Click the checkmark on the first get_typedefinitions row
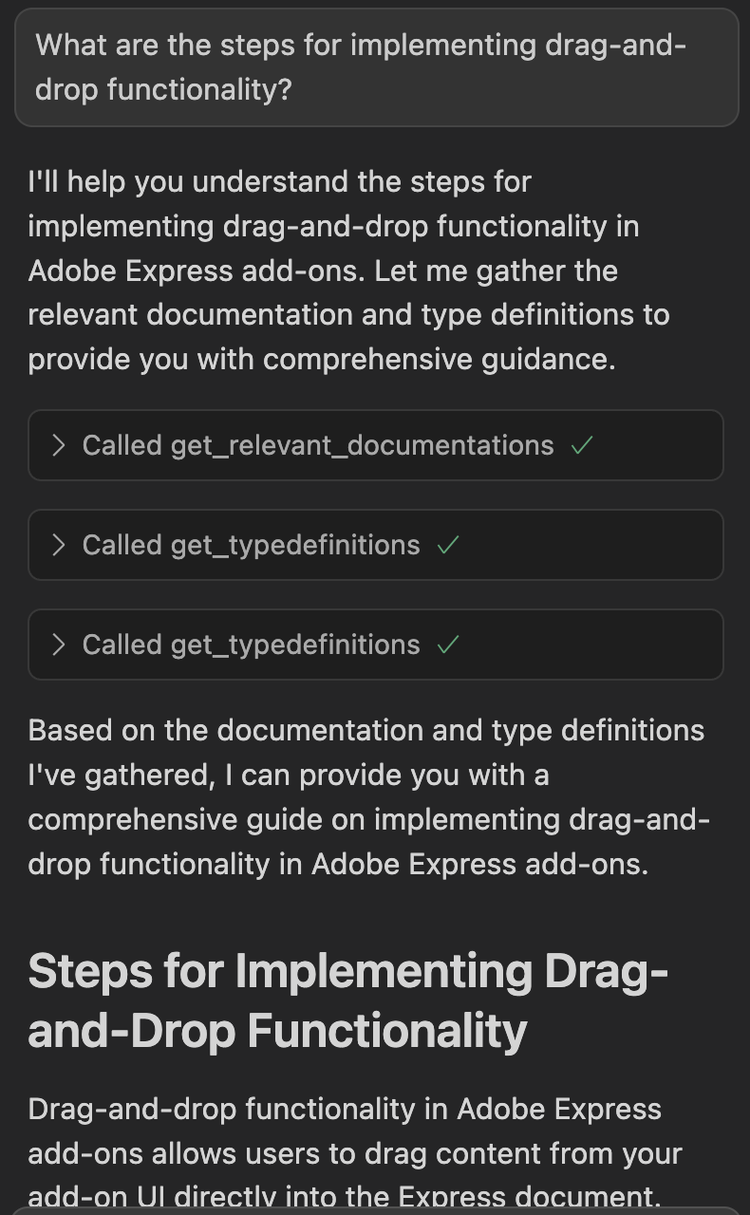This screenshot has width=750, height=1215. 448,546
